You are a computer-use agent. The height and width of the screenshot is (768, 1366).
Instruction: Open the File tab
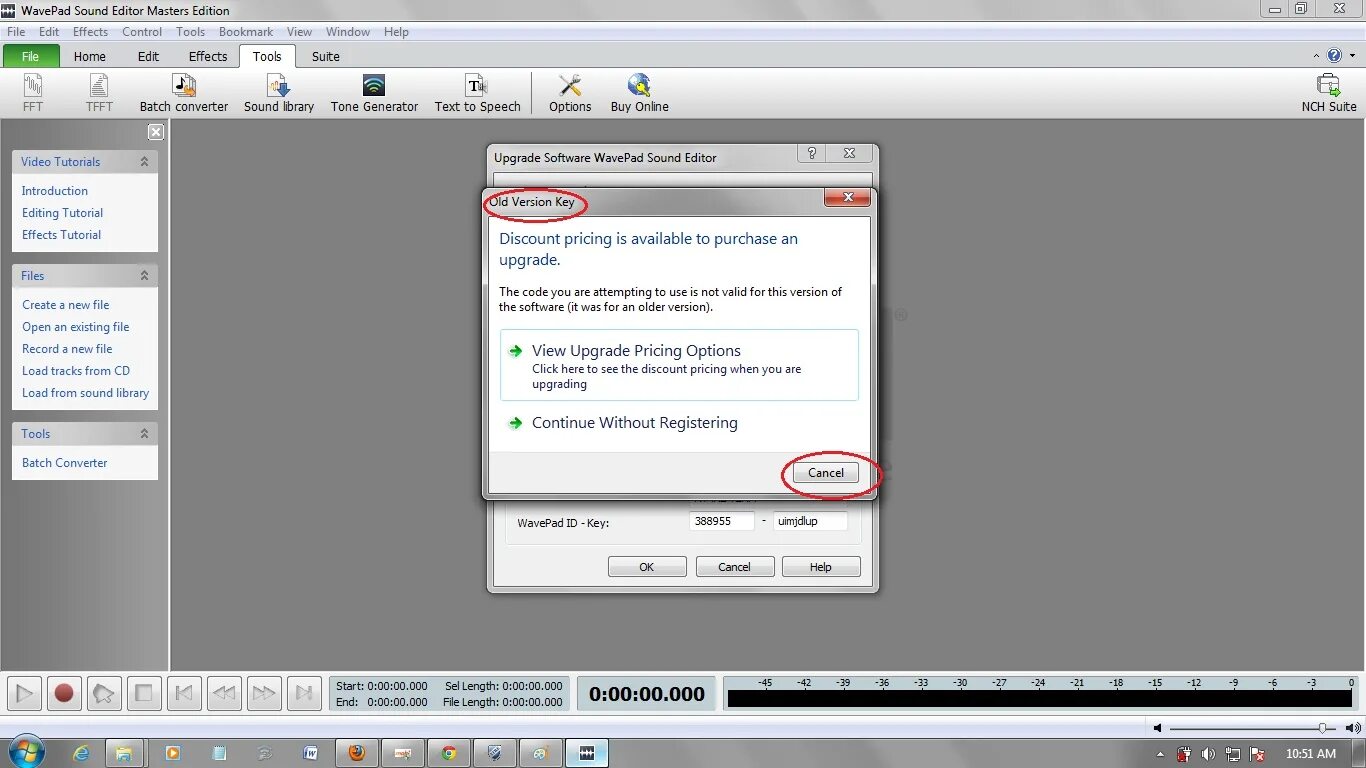pos(31,56)
